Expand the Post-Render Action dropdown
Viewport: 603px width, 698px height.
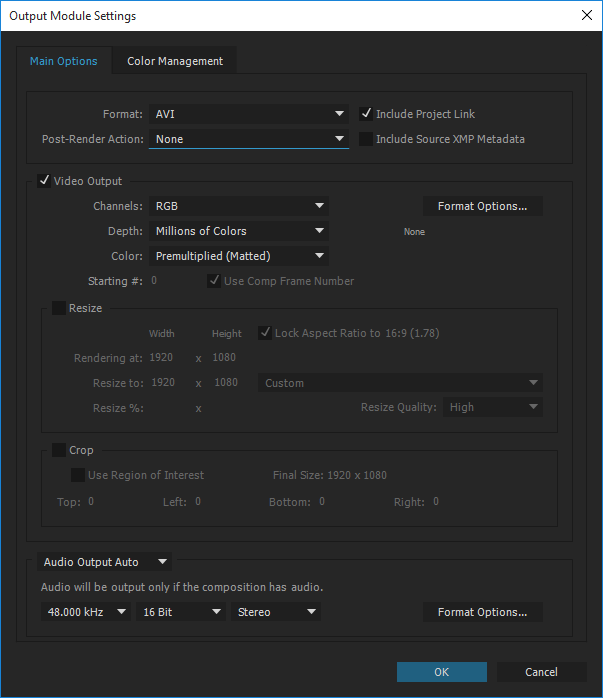point(249,139)
